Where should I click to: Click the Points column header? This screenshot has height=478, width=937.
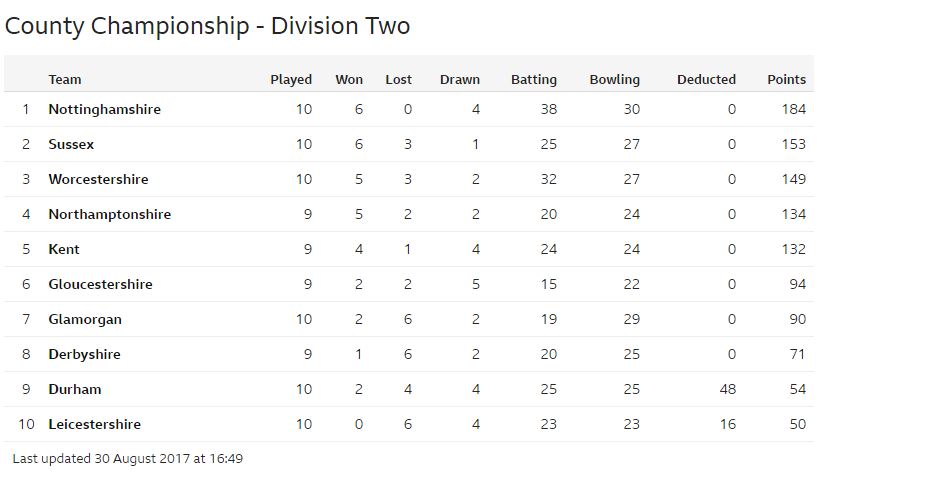pyautogui.click(x=786, y=79)
